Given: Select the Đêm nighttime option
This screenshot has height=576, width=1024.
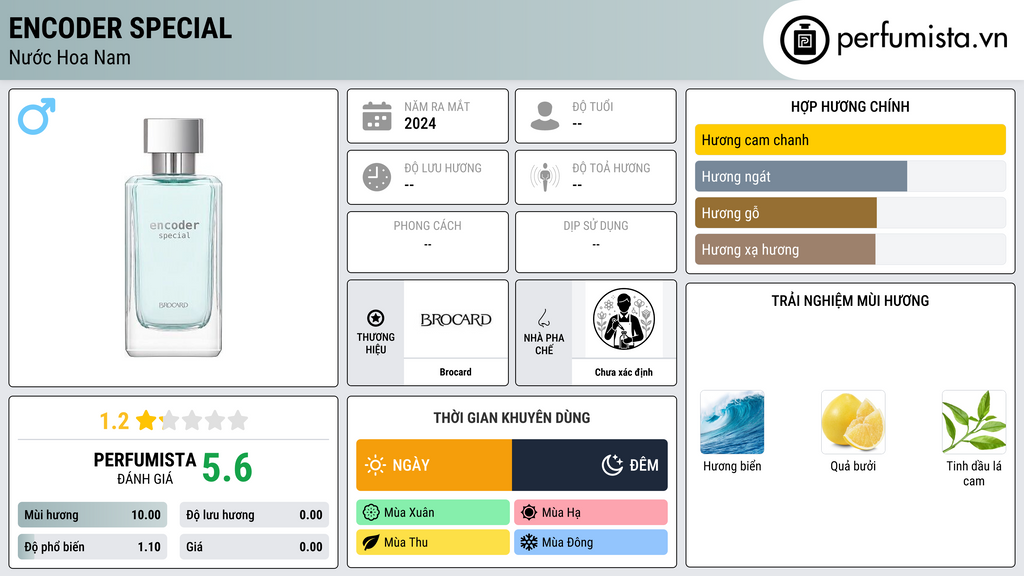Looking at the screenshot, I should tap(590, 465).
